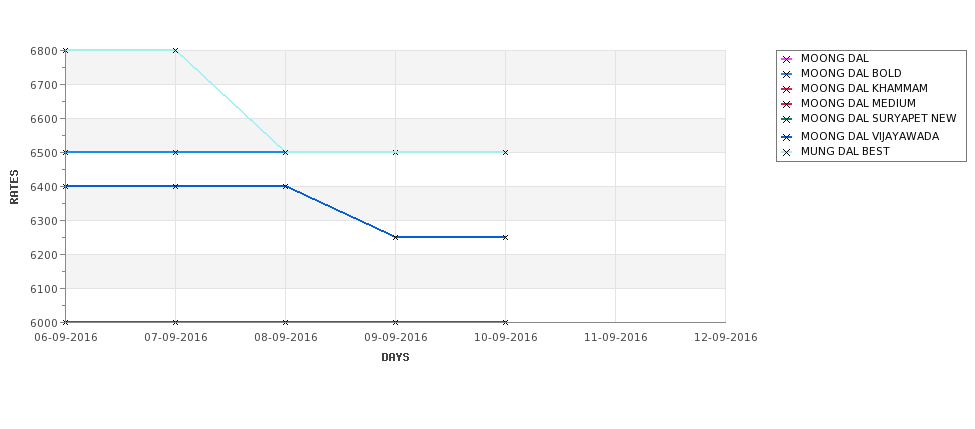Click the 6000 data point on 10-09-2016

click(x=506, y=322)
